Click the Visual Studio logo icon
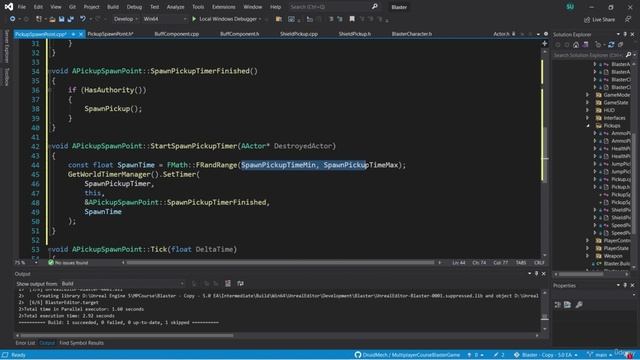Viewport: 640px width, 360px height. 9,7
